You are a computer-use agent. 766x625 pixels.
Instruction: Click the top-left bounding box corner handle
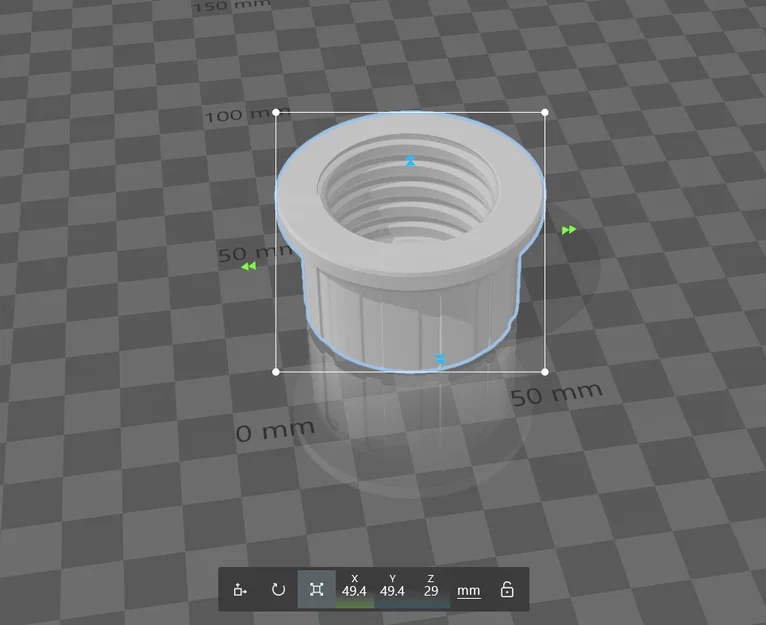tap(276, 112)
